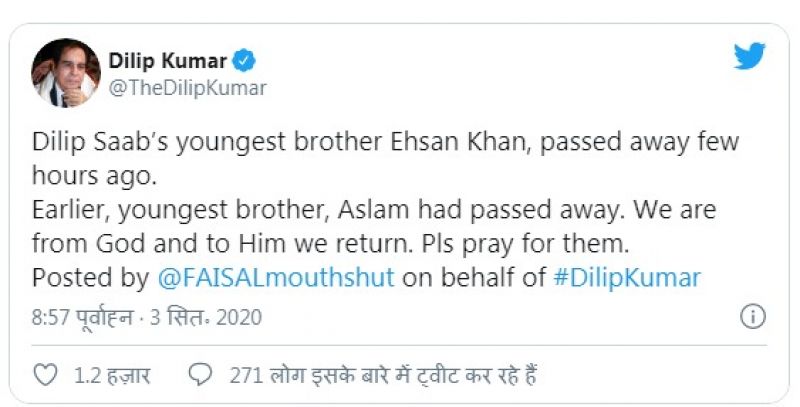
Task: Click the Twitter bird logo
Action: click(x=748, y=56)
